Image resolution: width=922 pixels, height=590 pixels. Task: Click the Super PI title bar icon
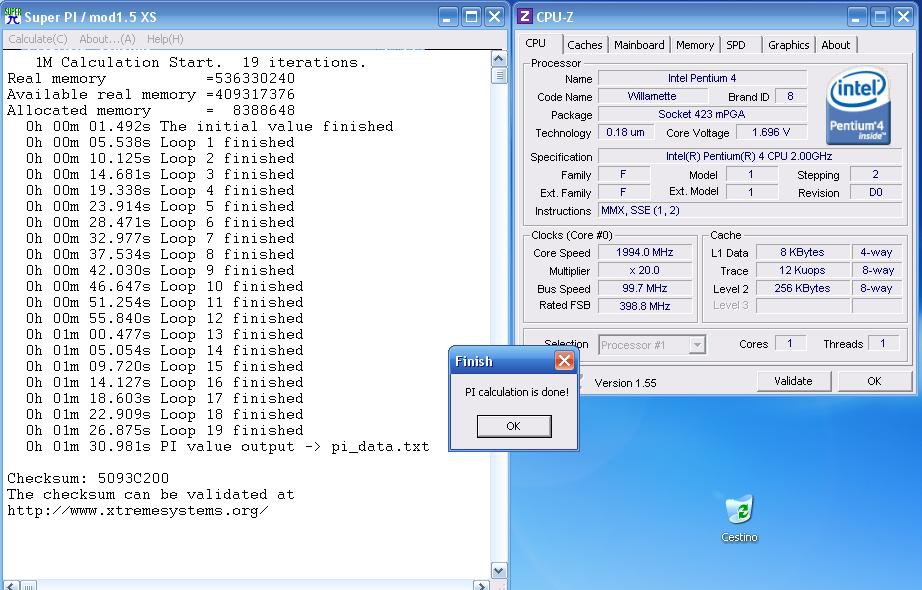coord(11,17)
